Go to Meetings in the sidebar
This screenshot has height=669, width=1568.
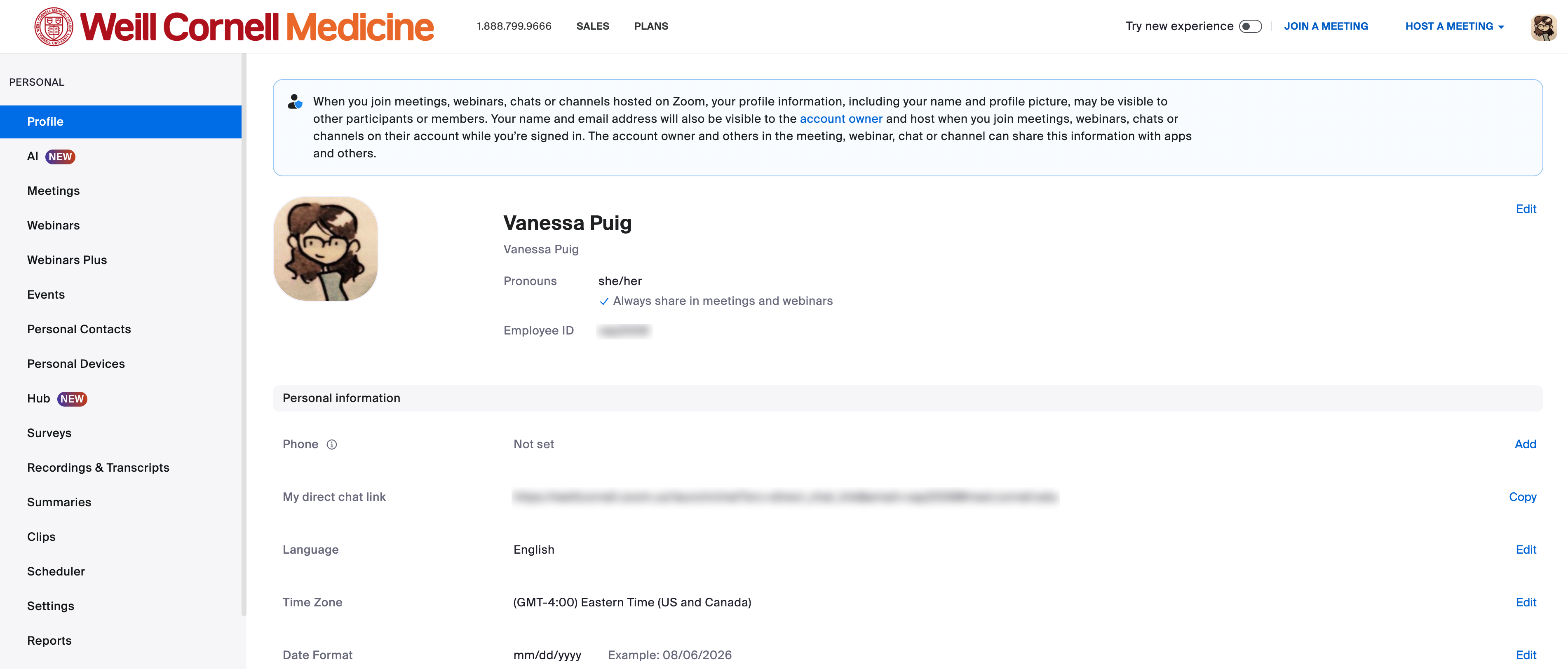(54, 191)
